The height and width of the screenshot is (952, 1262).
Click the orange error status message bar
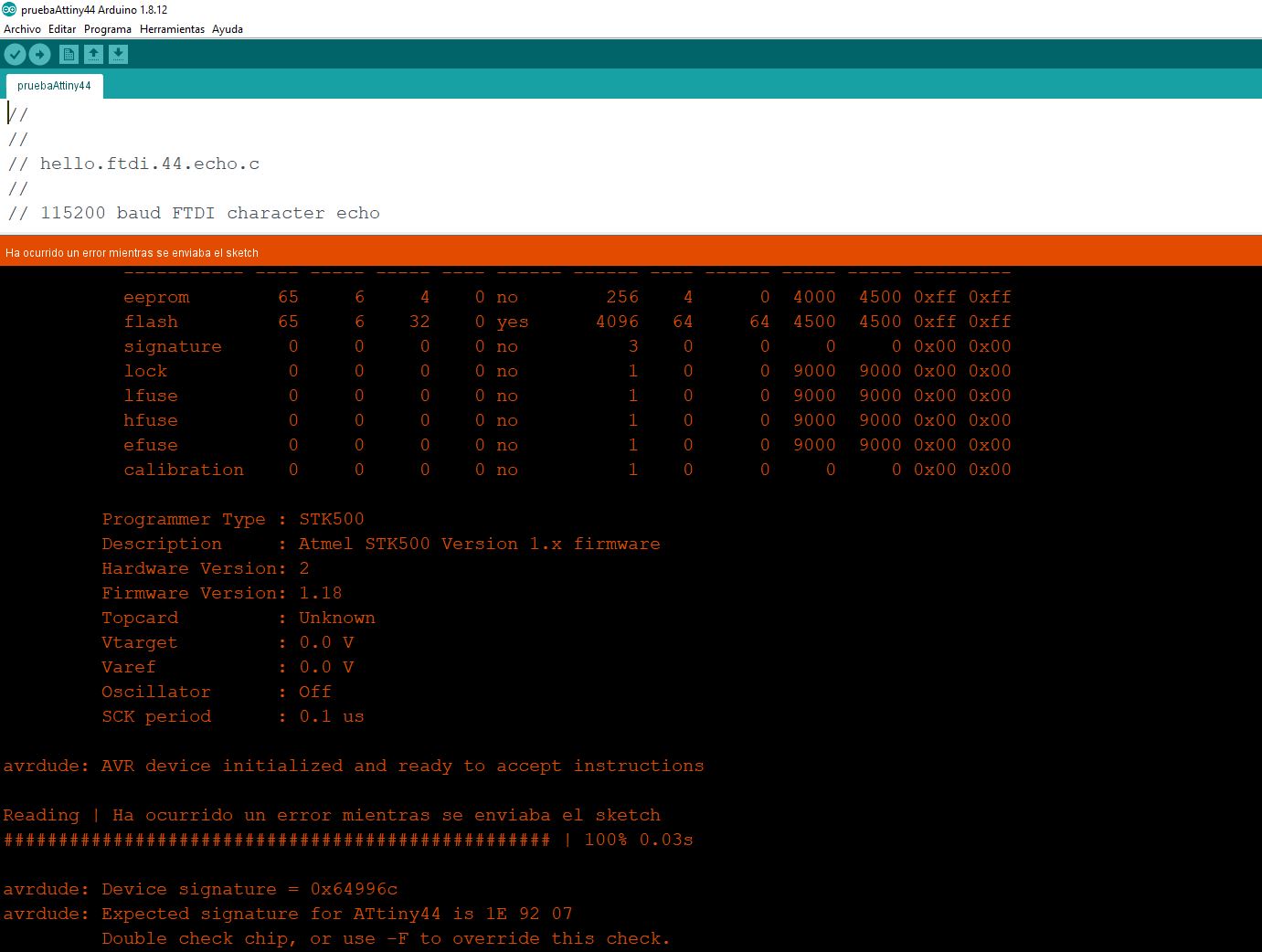coord(631,252)
